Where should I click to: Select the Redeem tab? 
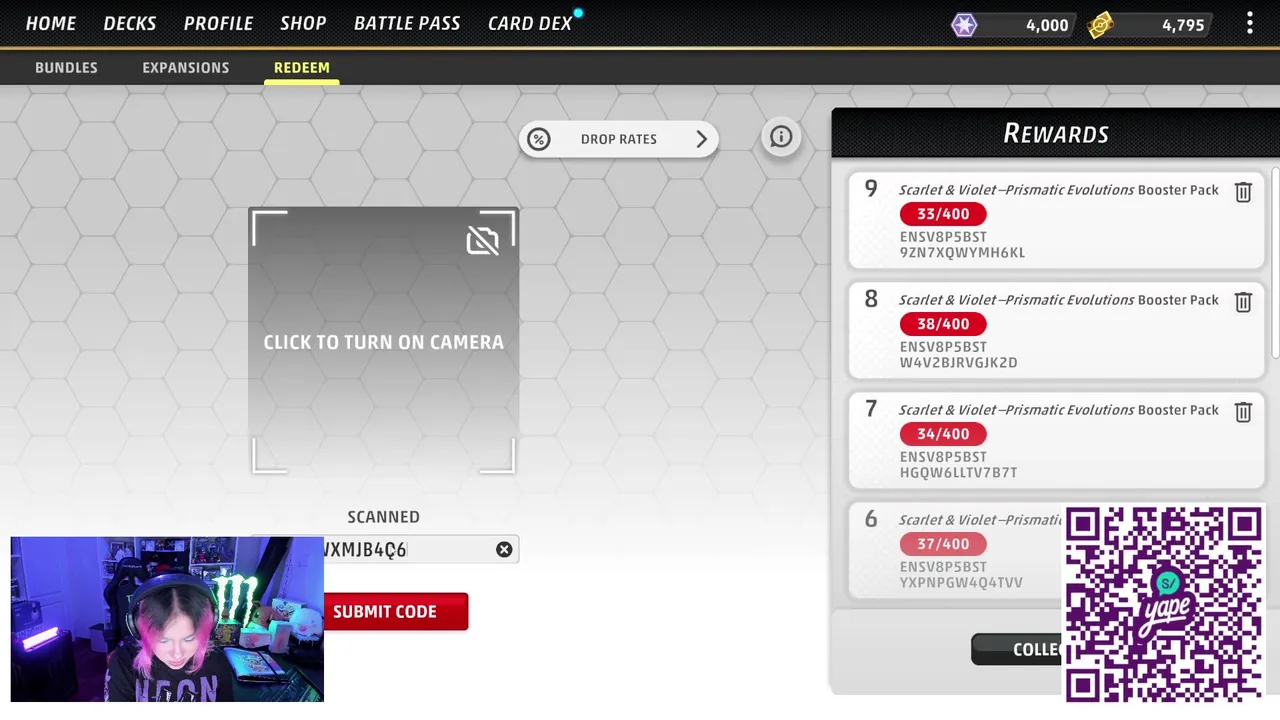[x=301, y=67]
